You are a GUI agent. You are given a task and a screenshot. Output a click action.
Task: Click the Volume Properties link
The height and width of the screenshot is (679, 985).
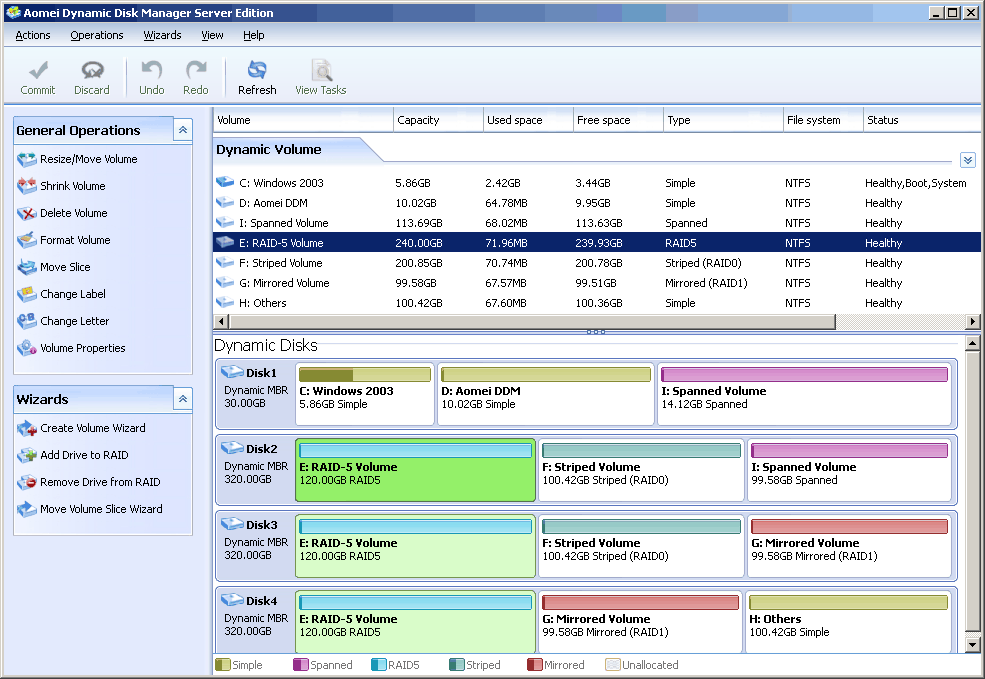pos(83,348)
